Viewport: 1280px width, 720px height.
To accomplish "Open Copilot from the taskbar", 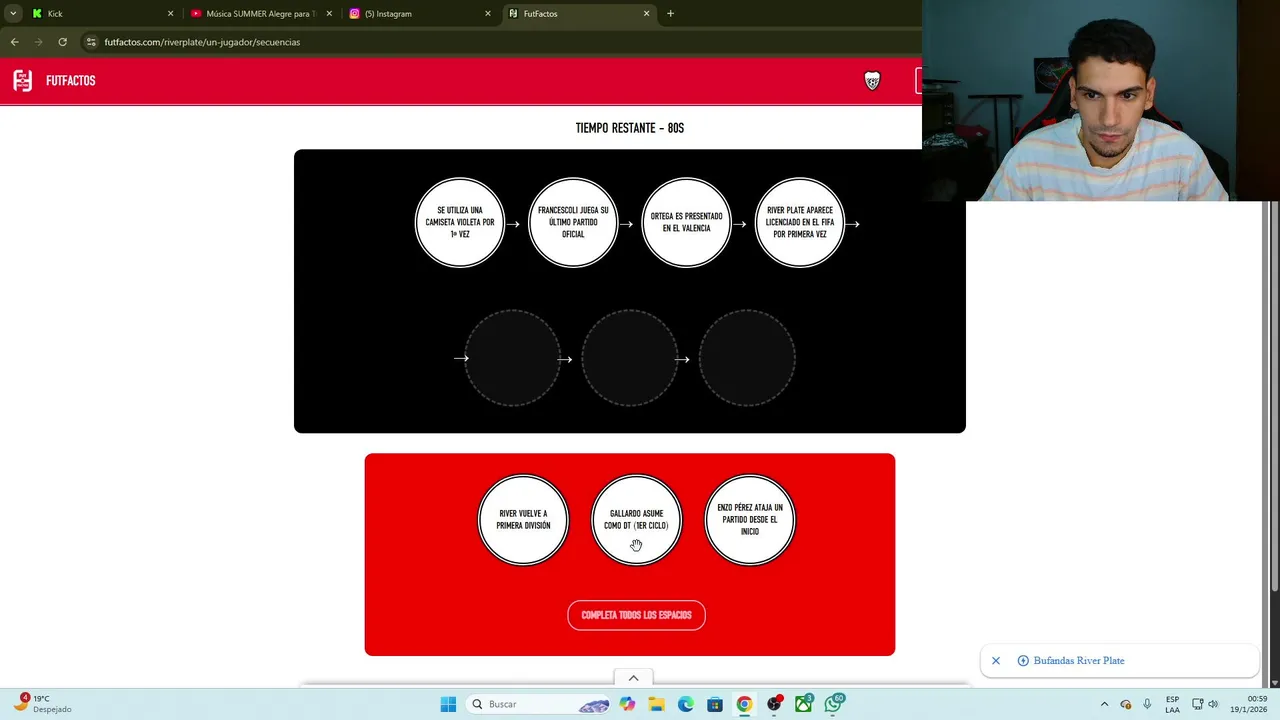I will 627,704.
